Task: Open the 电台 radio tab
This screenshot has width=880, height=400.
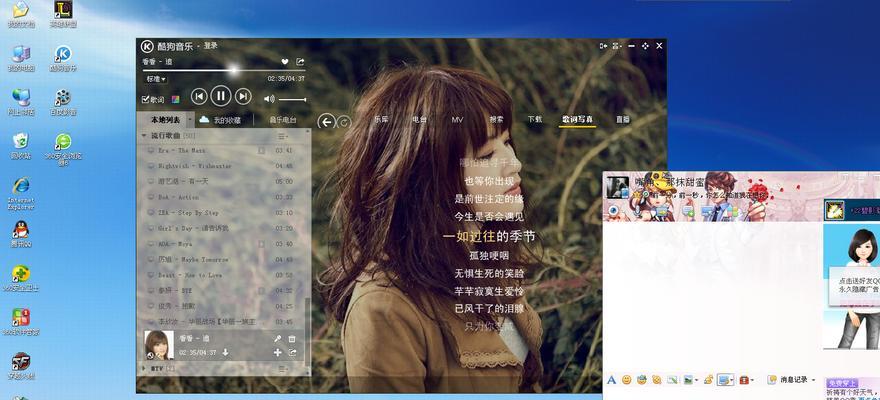Action: [419, 119]
